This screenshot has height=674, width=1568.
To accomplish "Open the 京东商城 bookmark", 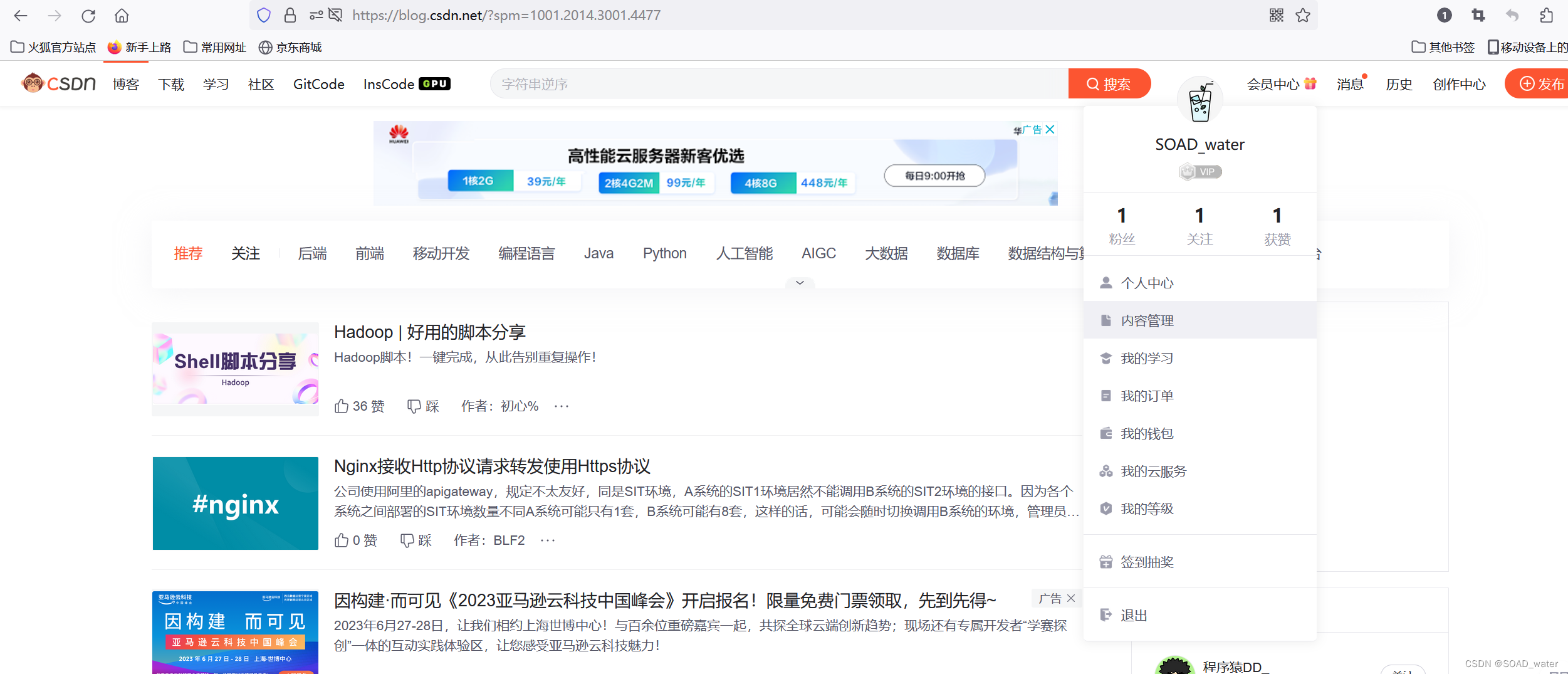I will point(290,47).
